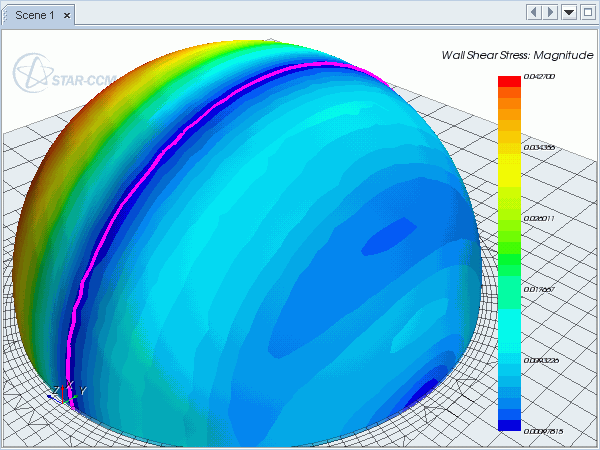The width and height of the screenshot is (600, 450).
Task: Select the Scene 1 tab
Action: click(x=34, y=15)
